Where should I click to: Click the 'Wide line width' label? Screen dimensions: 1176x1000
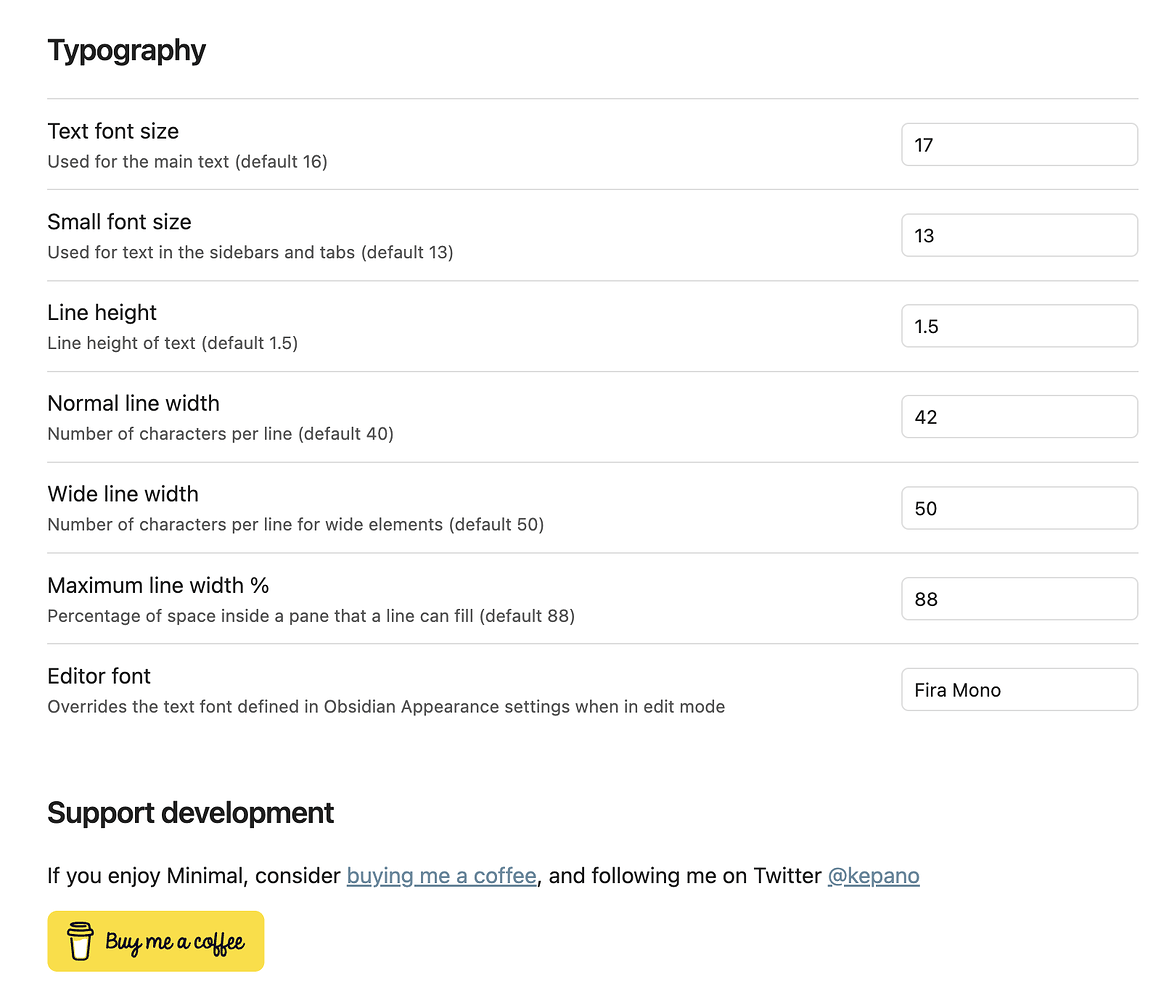[x=123, y=494]
